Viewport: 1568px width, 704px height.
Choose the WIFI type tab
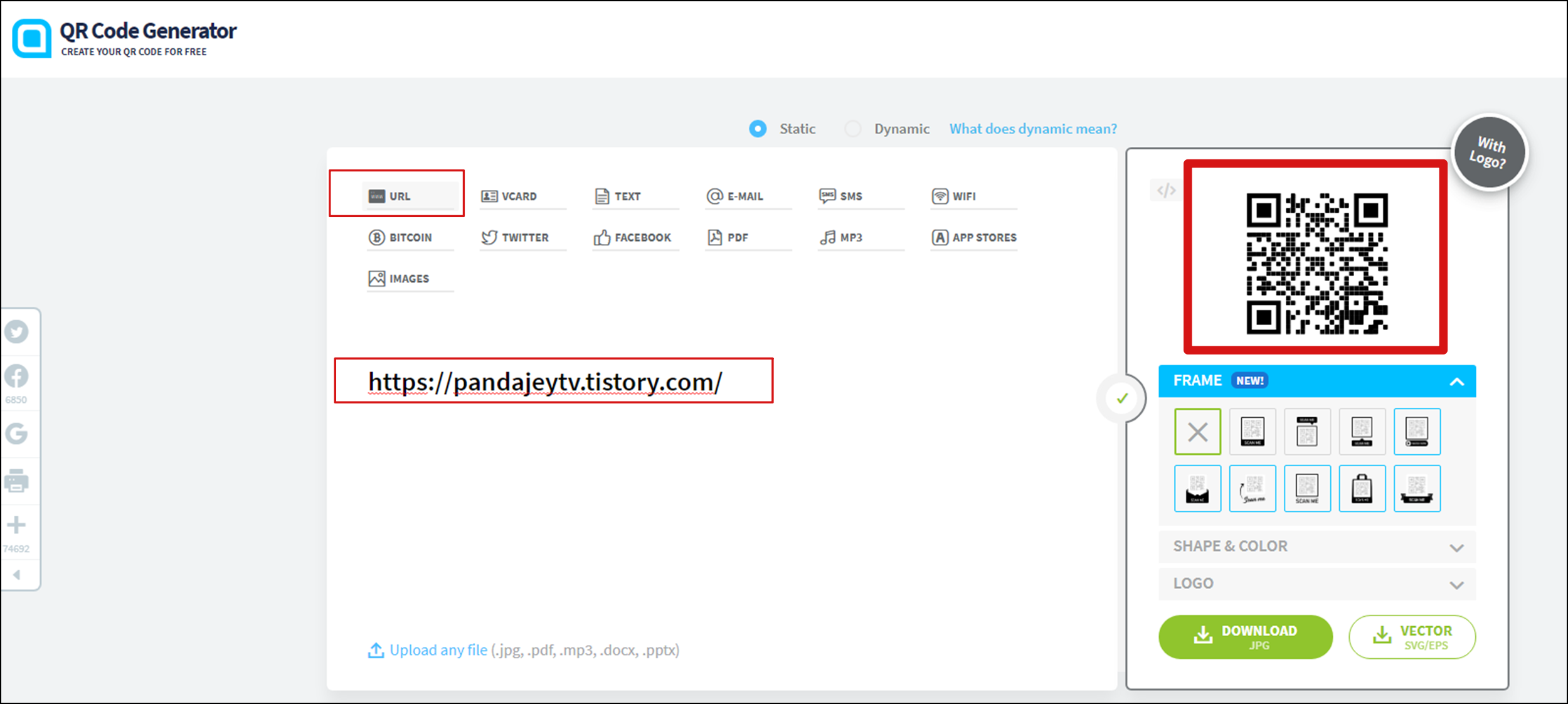coord(973,196)
